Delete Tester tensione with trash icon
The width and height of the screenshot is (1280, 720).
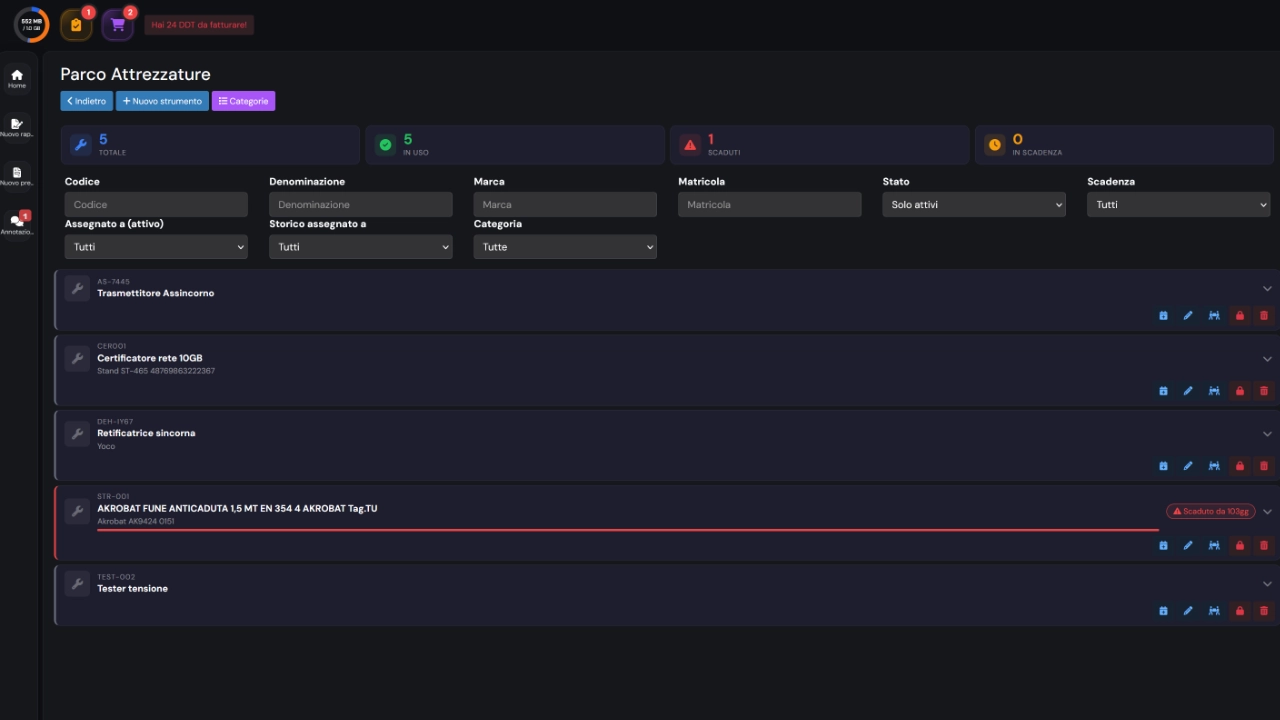point(1264,611)
